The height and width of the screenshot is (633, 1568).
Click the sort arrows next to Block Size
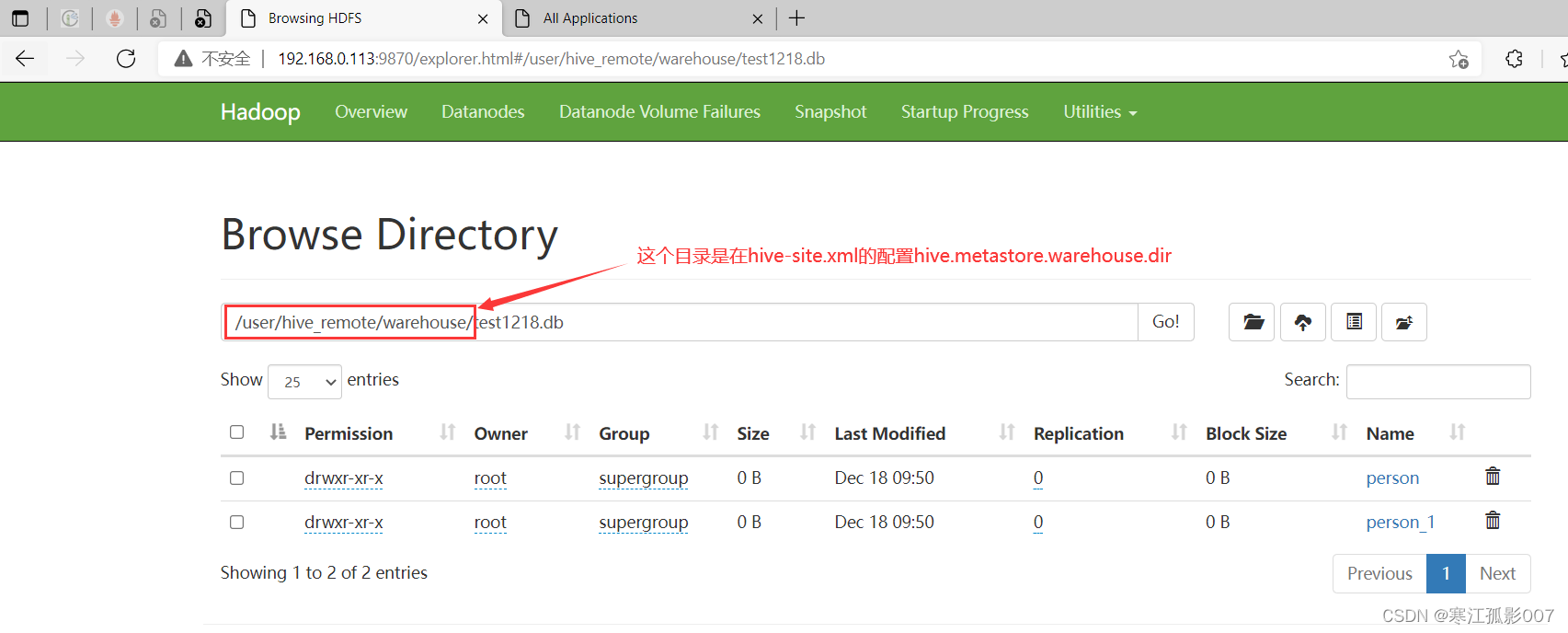1339,432
